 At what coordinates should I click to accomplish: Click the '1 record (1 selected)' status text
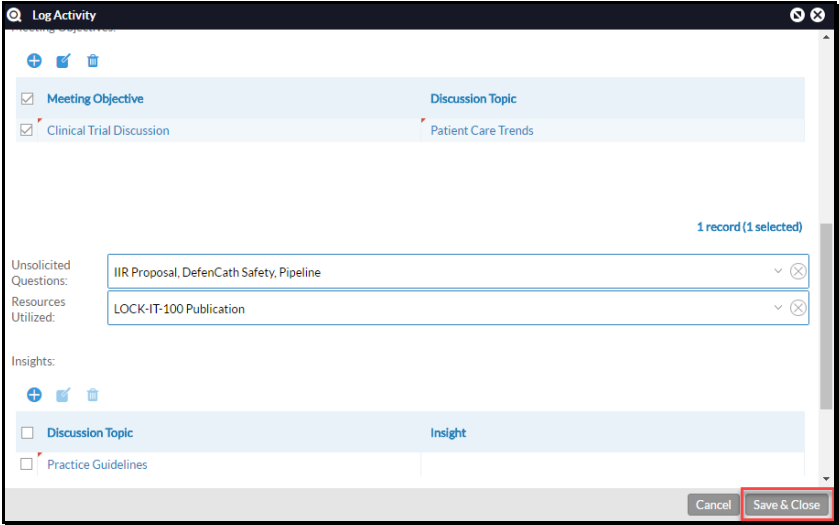click(749, 227)
